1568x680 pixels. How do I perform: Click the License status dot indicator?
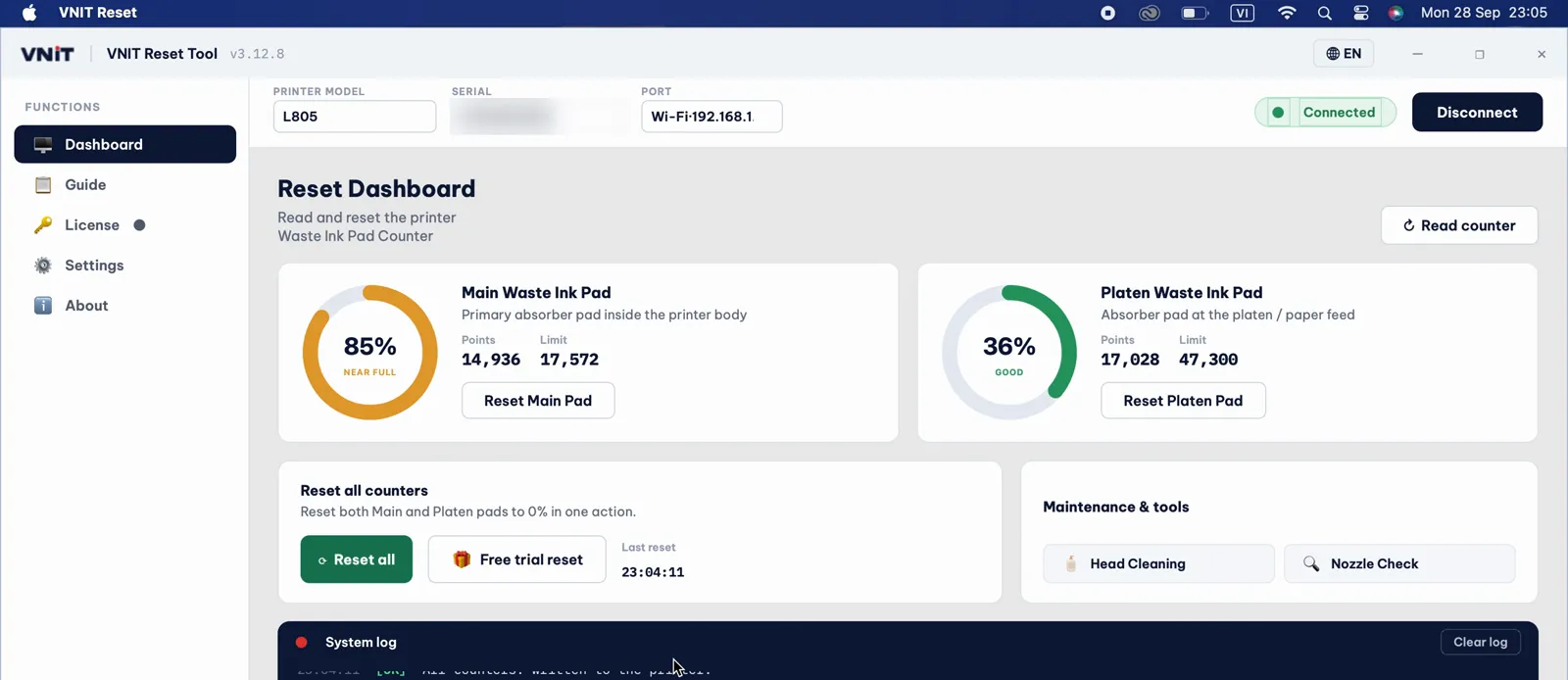pyautogui.click(x=139, y=225)
